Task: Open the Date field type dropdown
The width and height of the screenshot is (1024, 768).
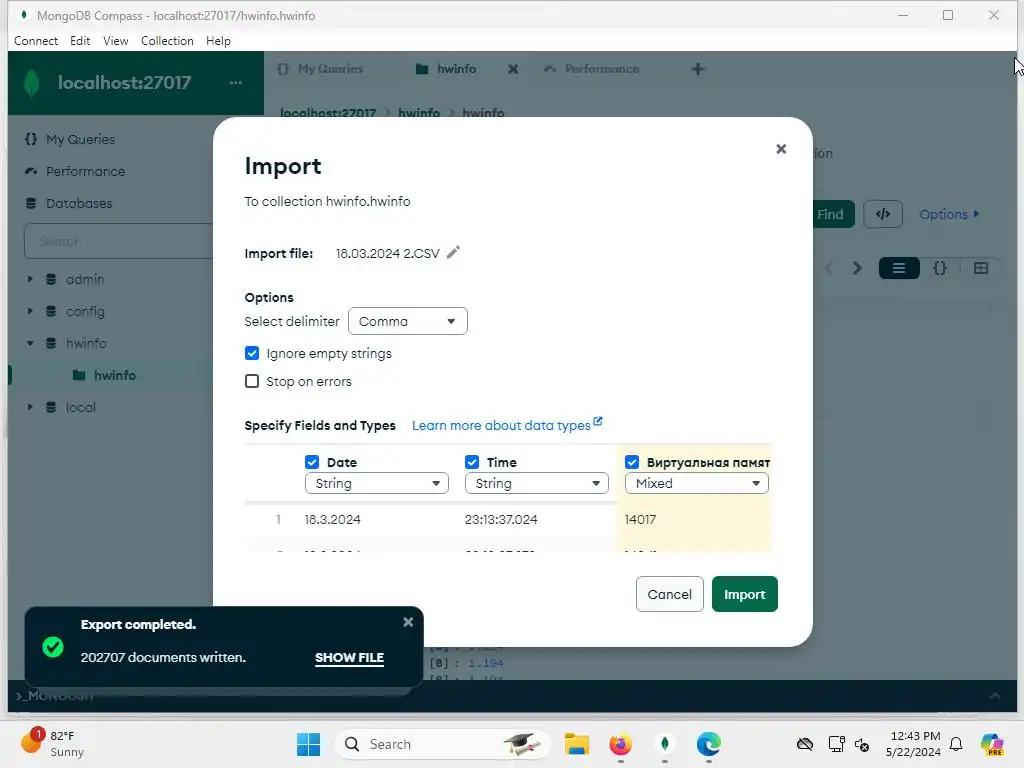Action: coord(377,483)
